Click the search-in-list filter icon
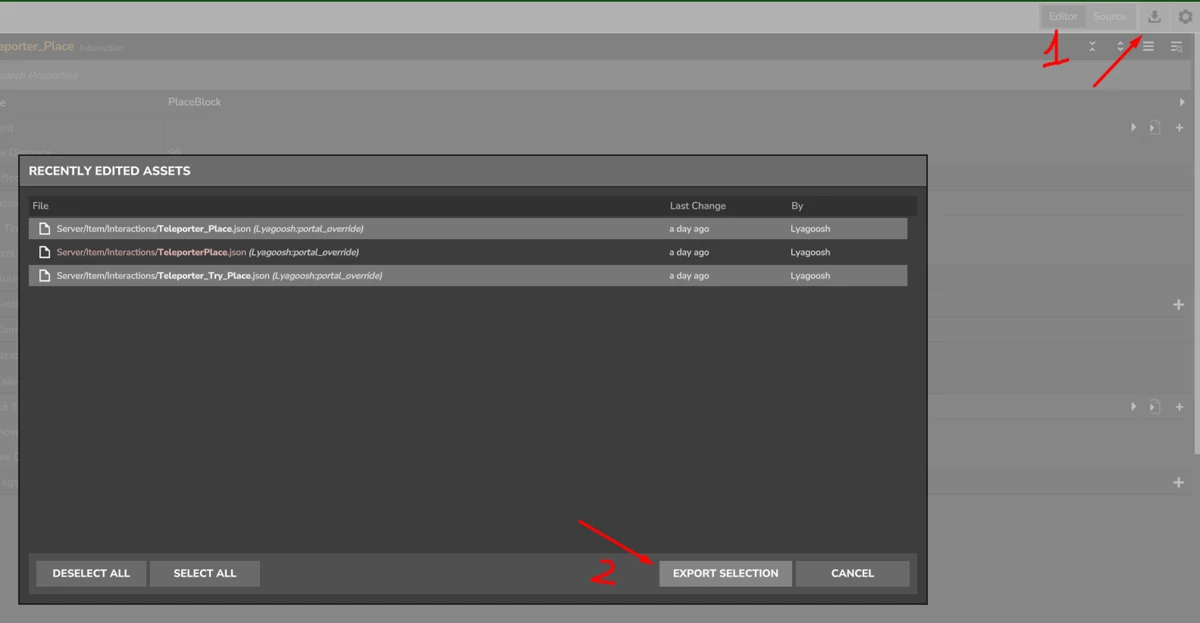This screenshot has width=1200, height=623. click(x=1177, y=47)
